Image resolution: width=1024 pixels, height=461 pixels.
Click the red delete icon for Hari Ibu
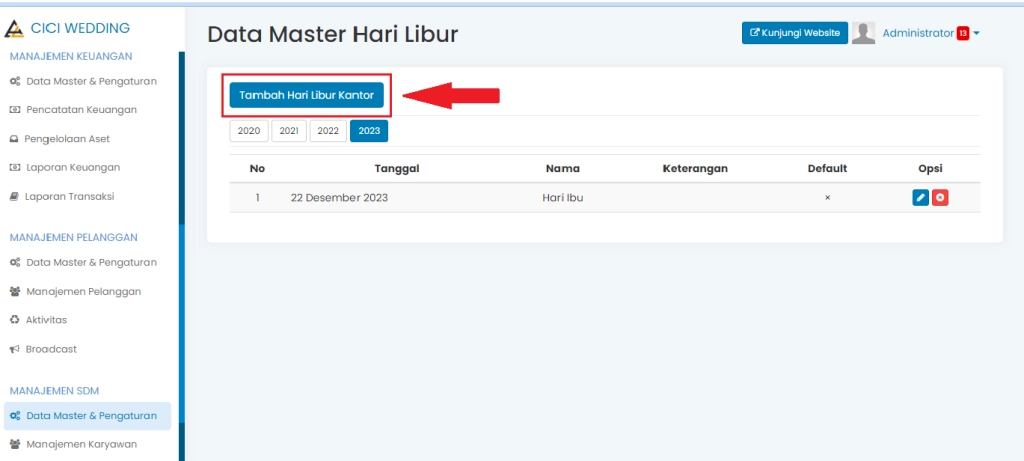[x=940, y=197]
